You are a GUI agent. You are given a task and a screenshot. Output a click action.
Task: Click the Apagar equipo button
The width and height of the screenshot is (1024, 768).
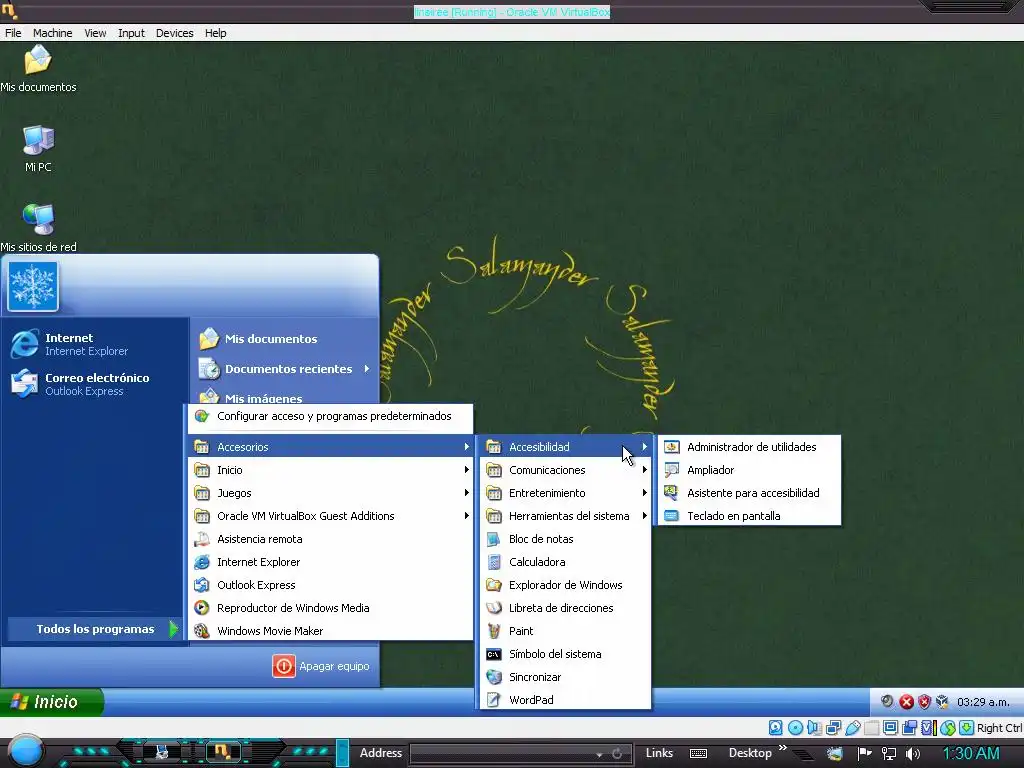[x=321, y=666]
